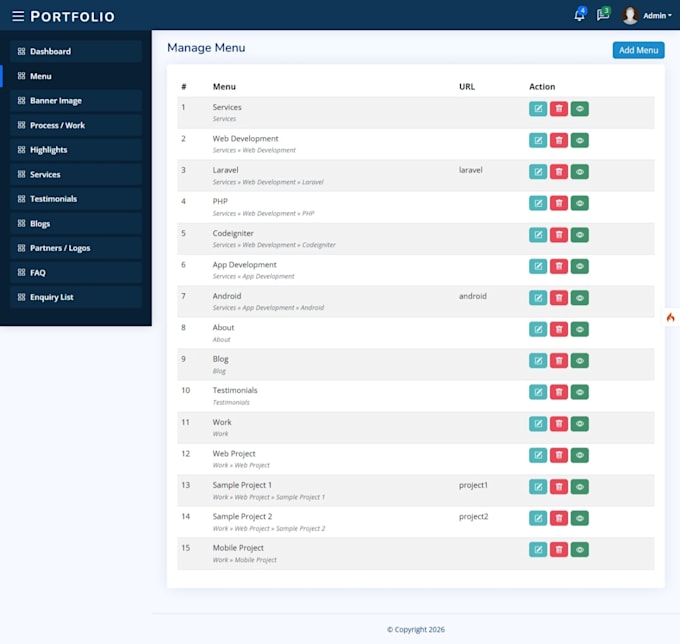The image size is (680, 644).
Task: Open the notifications bell icon
Action: coord(579,15)
